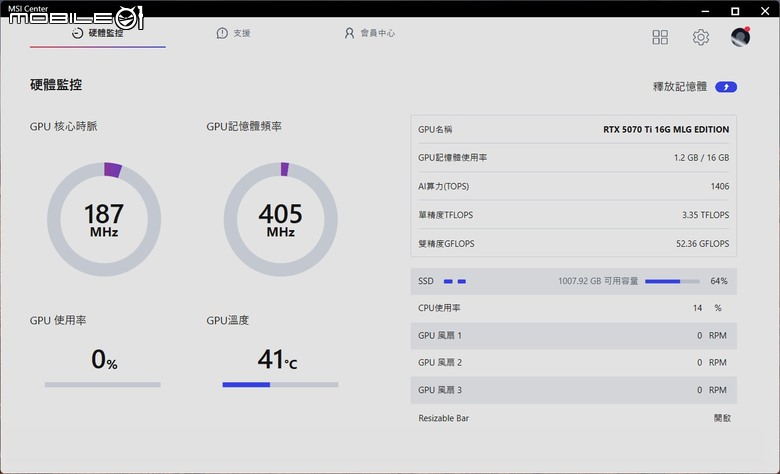780x474 pixels.
Task: Click the 1007.92 GB 可用容量 text
Action: pyautogui.click(x=598, y=281)
